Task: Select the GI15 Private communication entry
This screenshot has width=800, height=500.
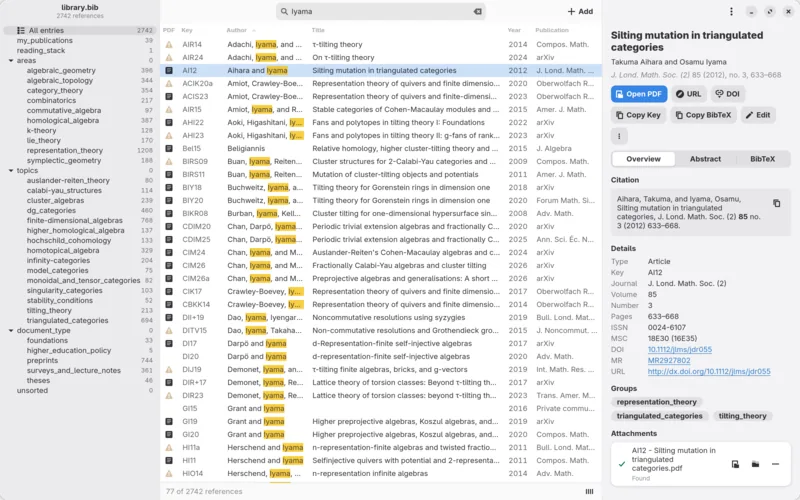Action: 381,409
